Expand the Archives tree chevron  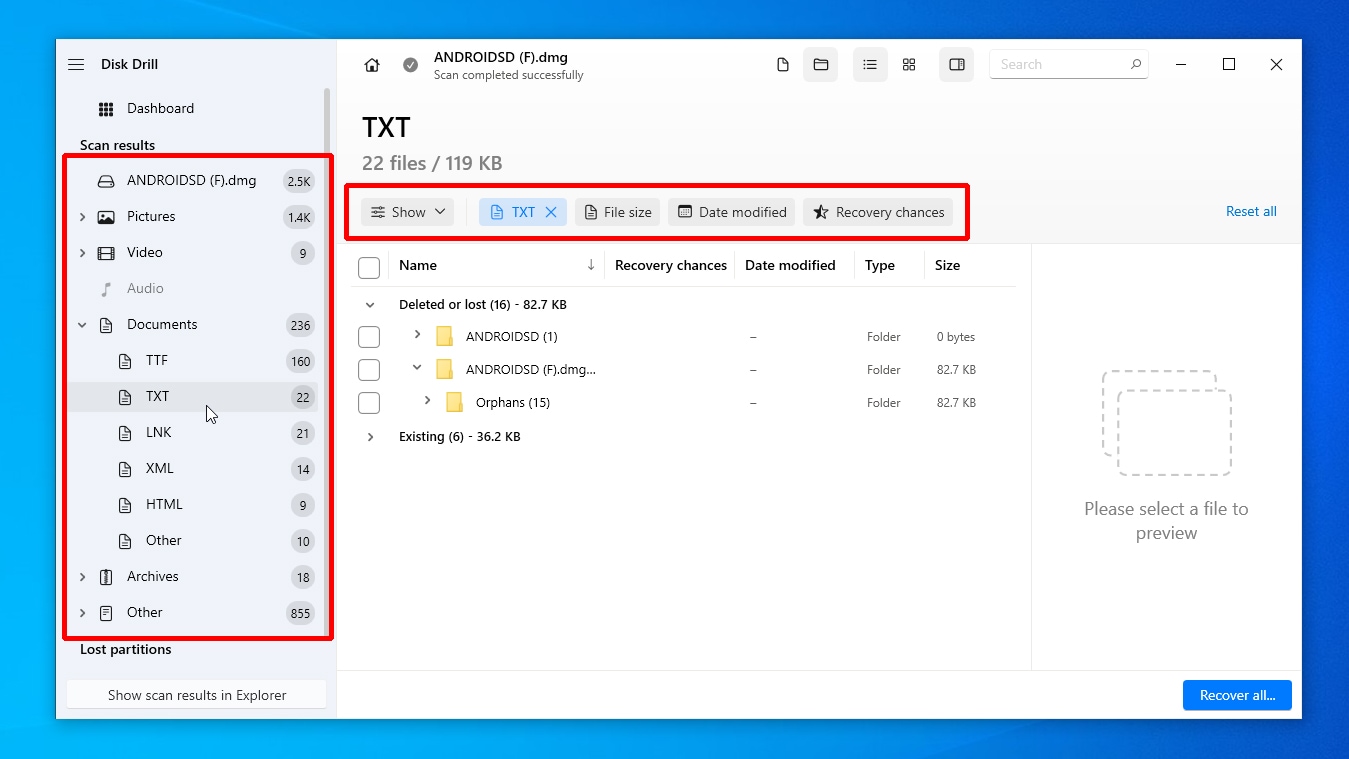[x=82, y=577]
